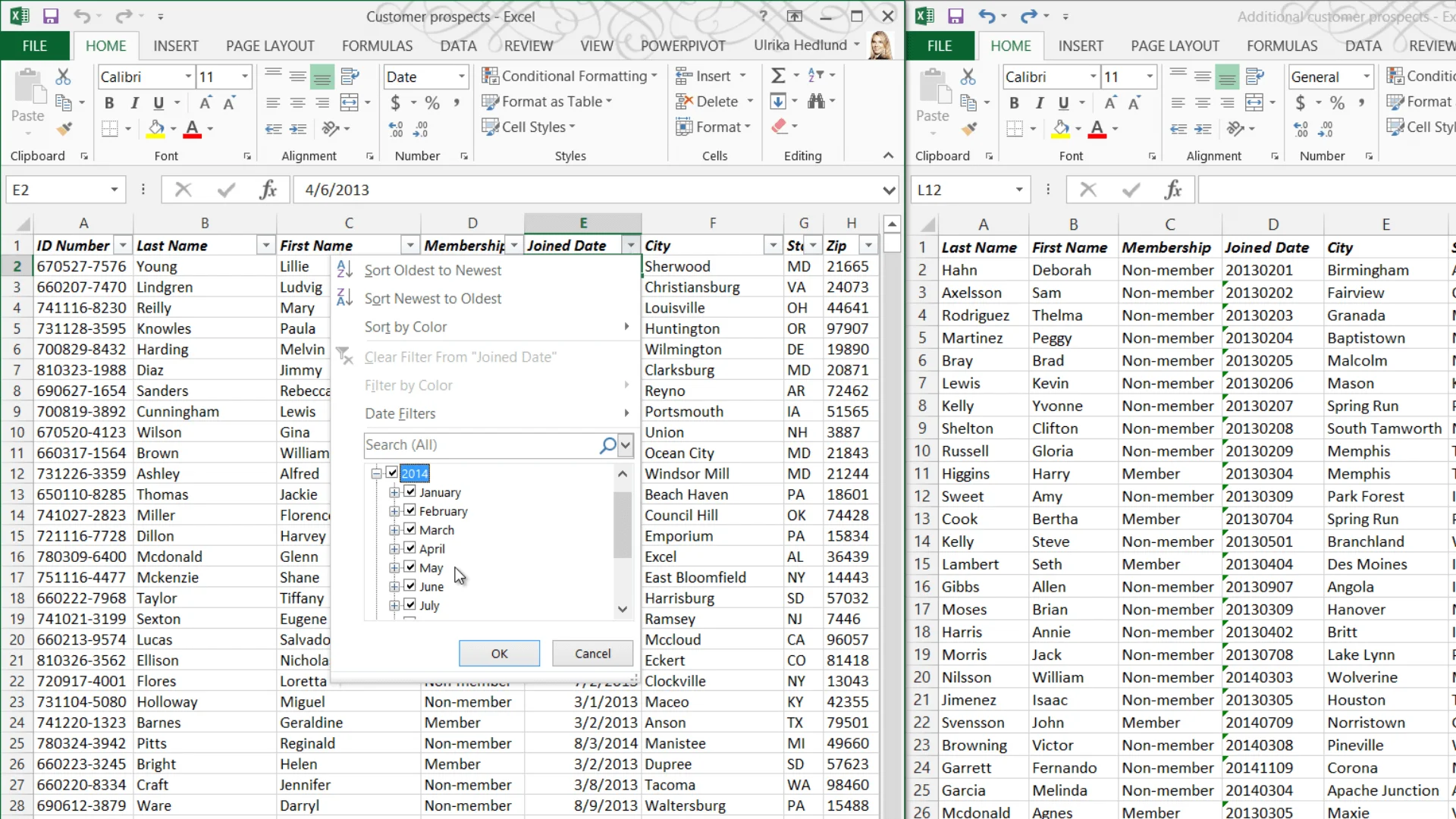Click the AutoSum sigma icon
This screenshot has height=819, width=1456.
tap(778, 76)
